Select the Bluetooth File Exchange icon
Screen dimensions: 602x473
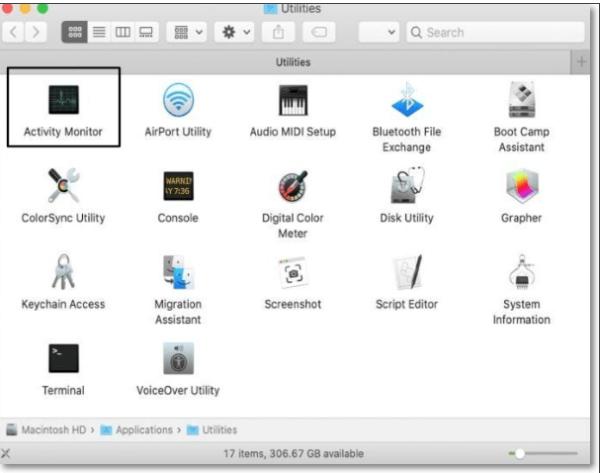(407, 99)
